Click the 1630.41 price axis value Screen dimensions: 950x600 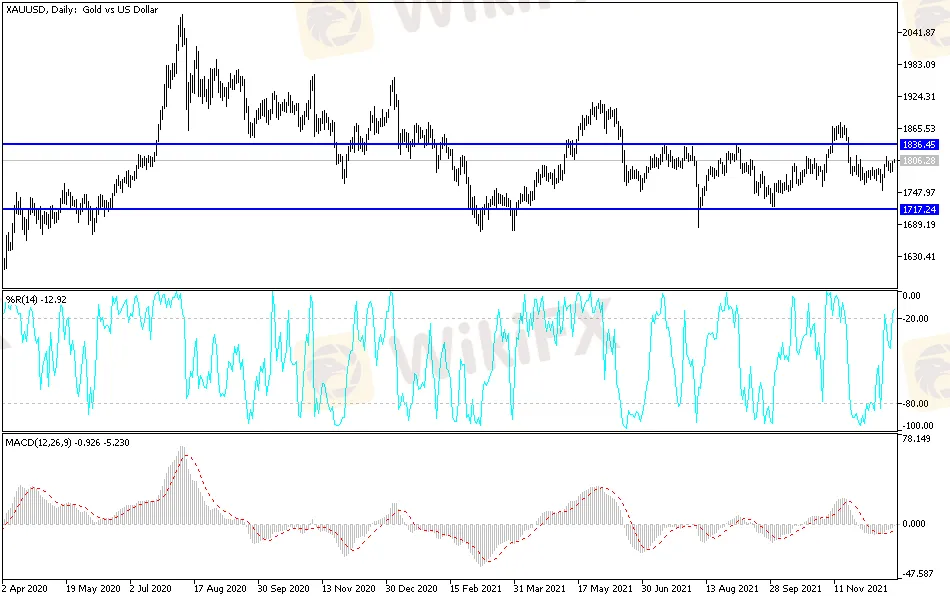click(919, 257)
